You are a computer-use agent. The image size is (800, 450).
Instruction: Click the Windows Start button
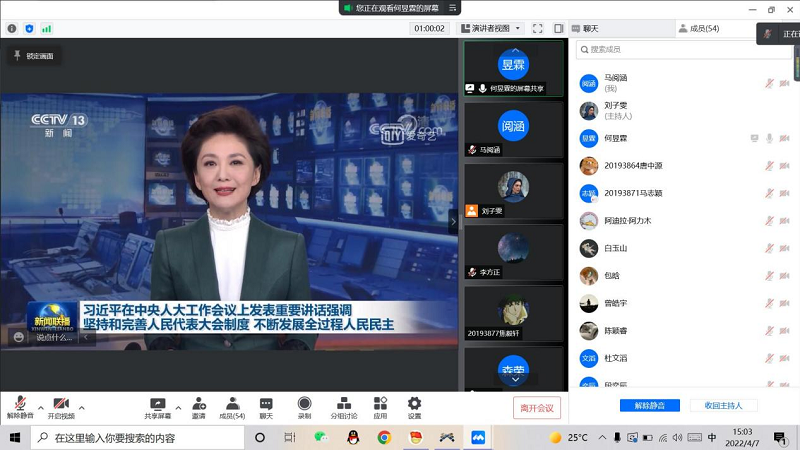pos(15,438)
